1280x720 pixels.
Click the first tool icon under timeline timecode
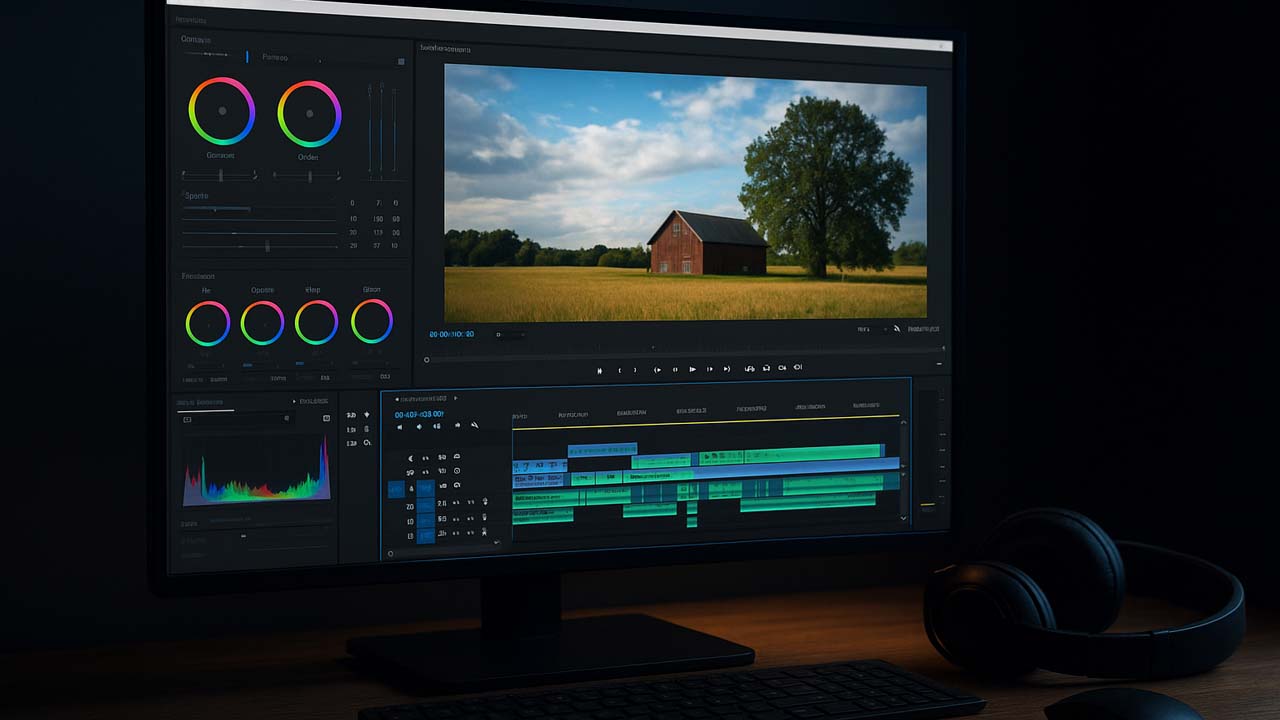click(x=400, y=427)
